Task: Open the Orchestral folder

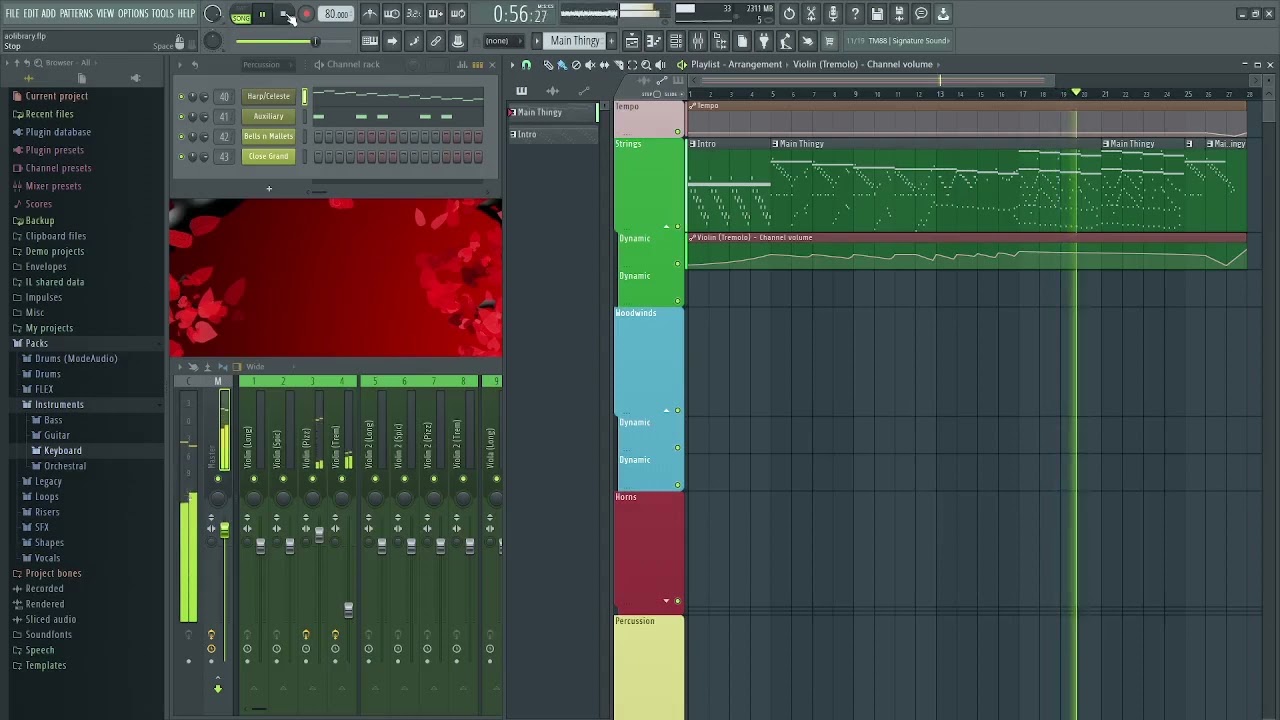Action: [x=65, y=466]
